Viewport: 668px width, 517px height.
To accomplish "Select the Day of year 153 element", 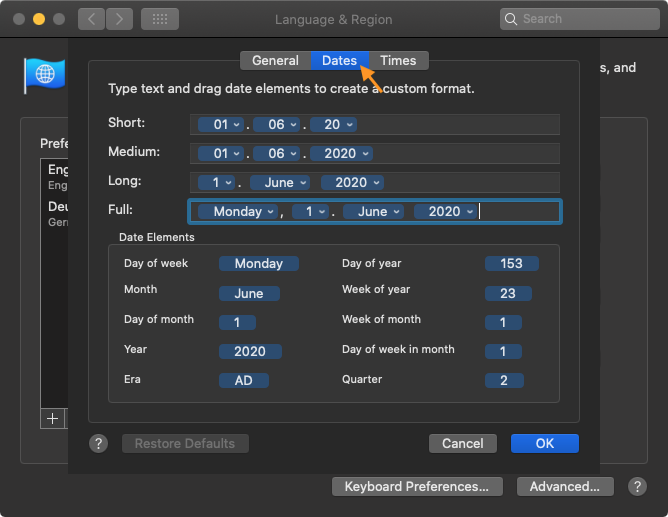I will pyautogui.click(x=512, y=264).
